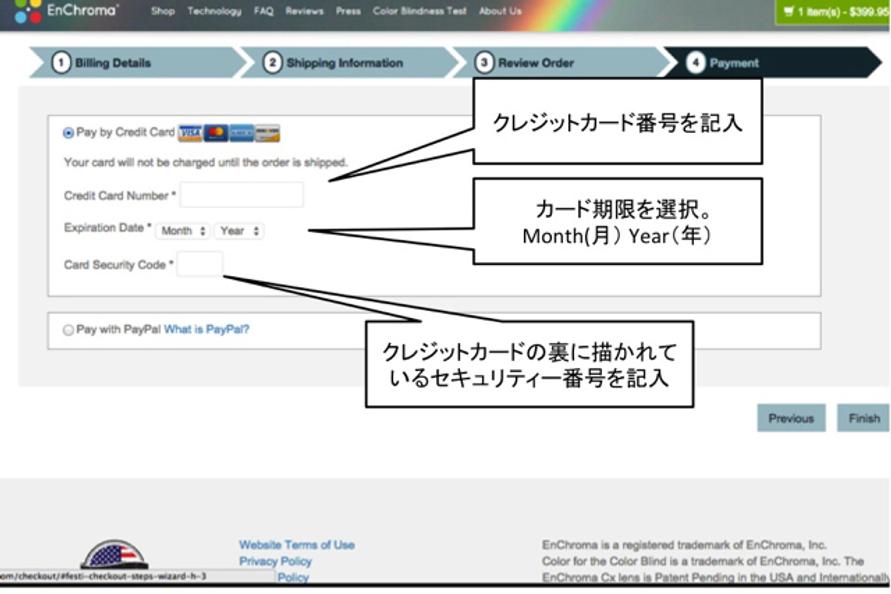
Task: Open the shopping cart with 1 item
Action: [833, 12]
